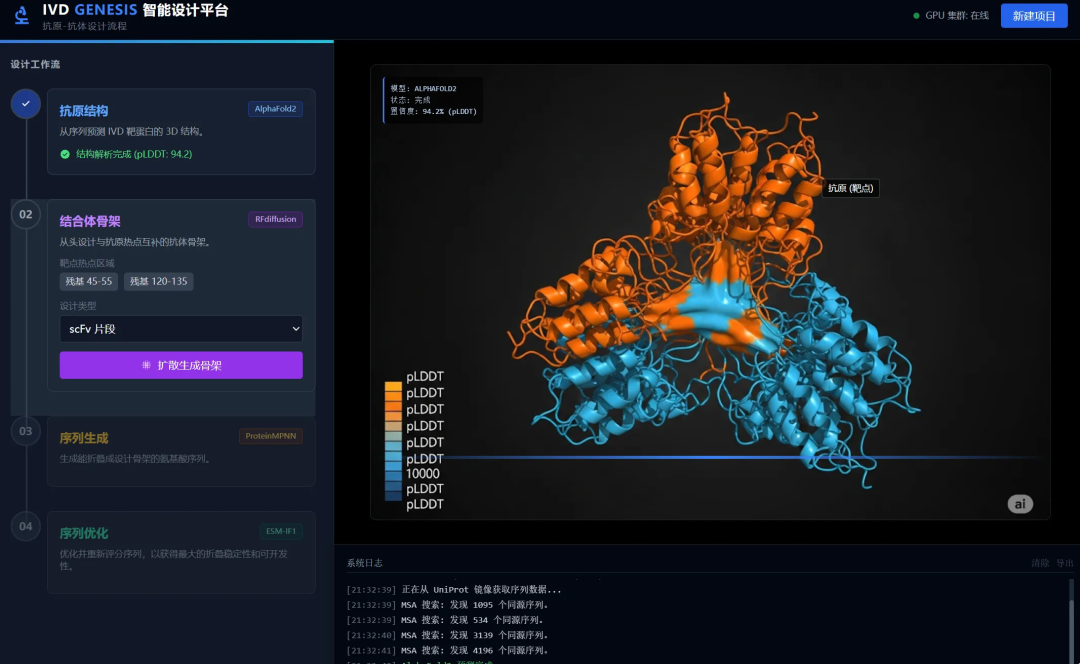Click 清除 to clear system log
Viewport: 1080px width, 664px height.
(x=1040, y=563)
